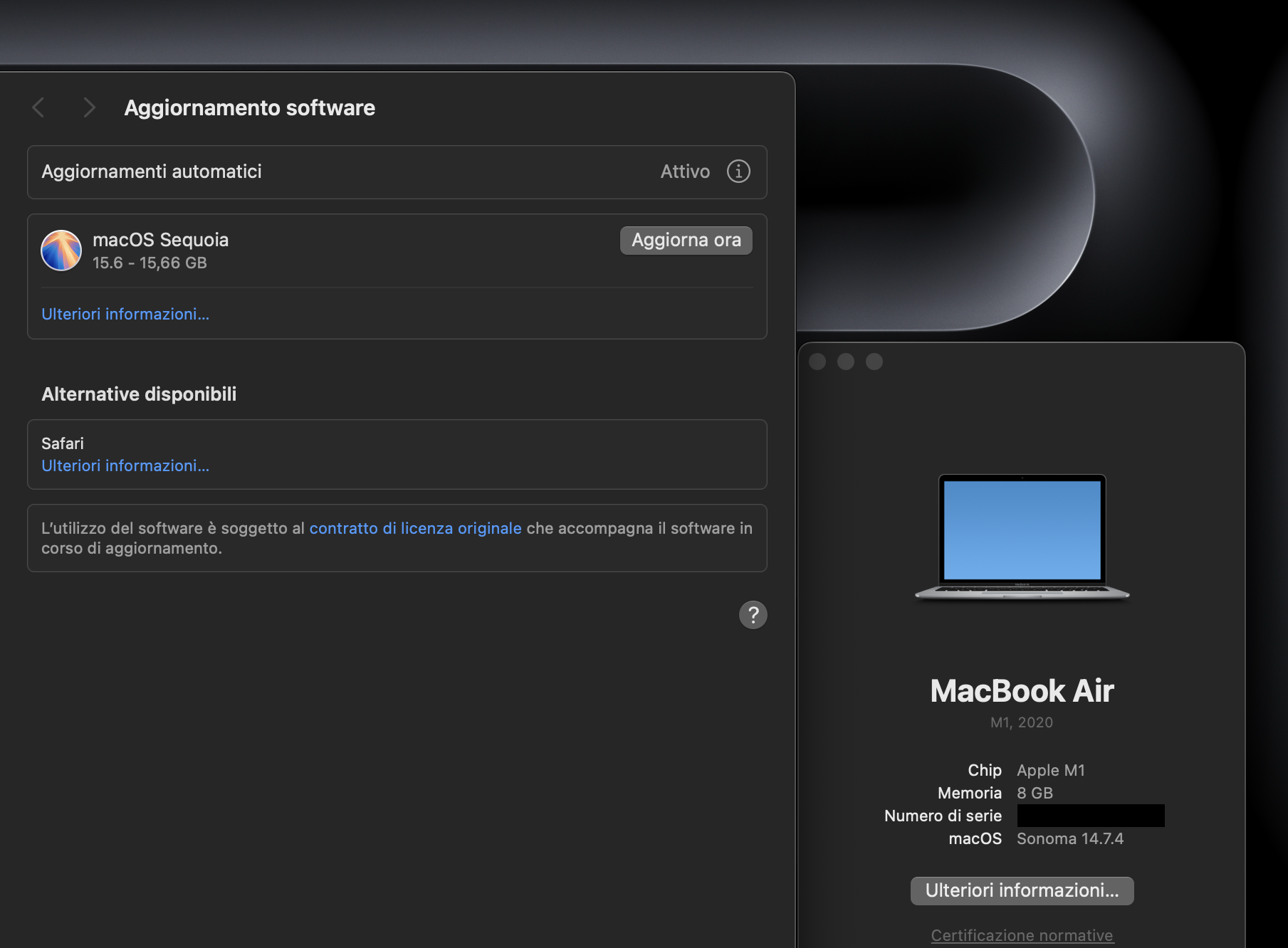1288x948 pixels.
Task: Navigate back with the left chevron arrow
Action: click(x=39, y=107)
